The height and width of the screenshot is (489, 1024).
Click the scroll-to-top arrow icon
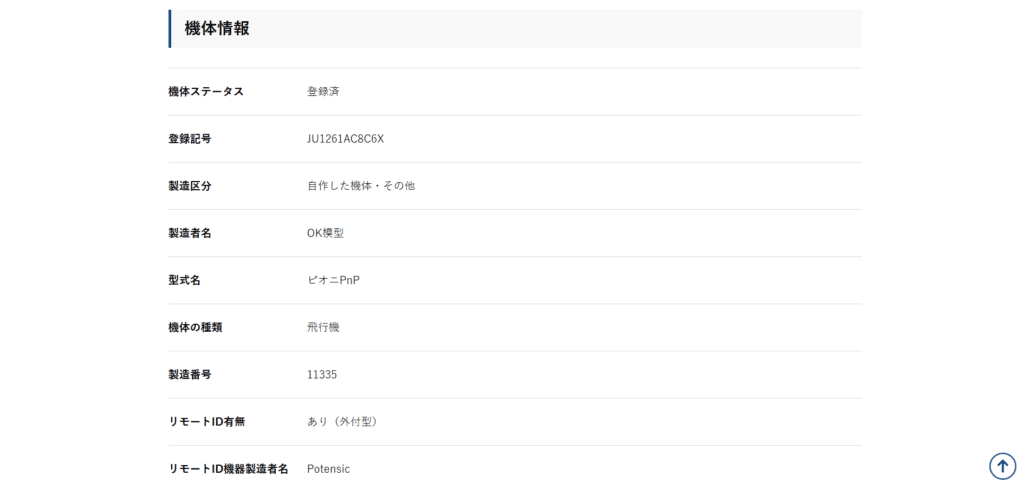1002,465
